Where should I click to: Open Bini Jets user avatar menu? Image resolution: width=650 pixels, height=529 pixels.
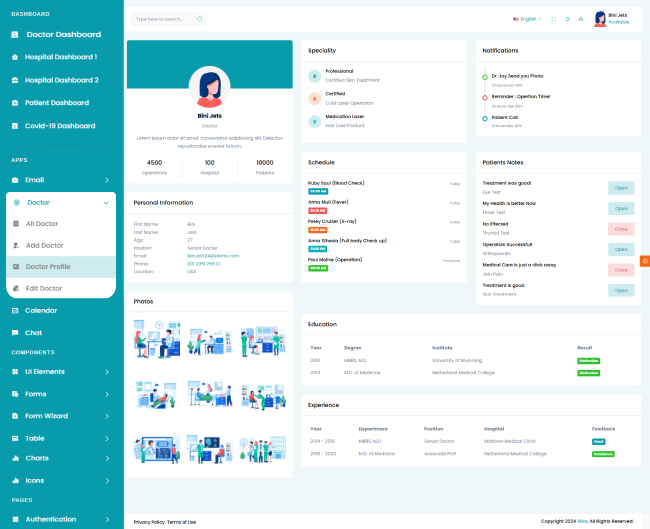(600, 19)
